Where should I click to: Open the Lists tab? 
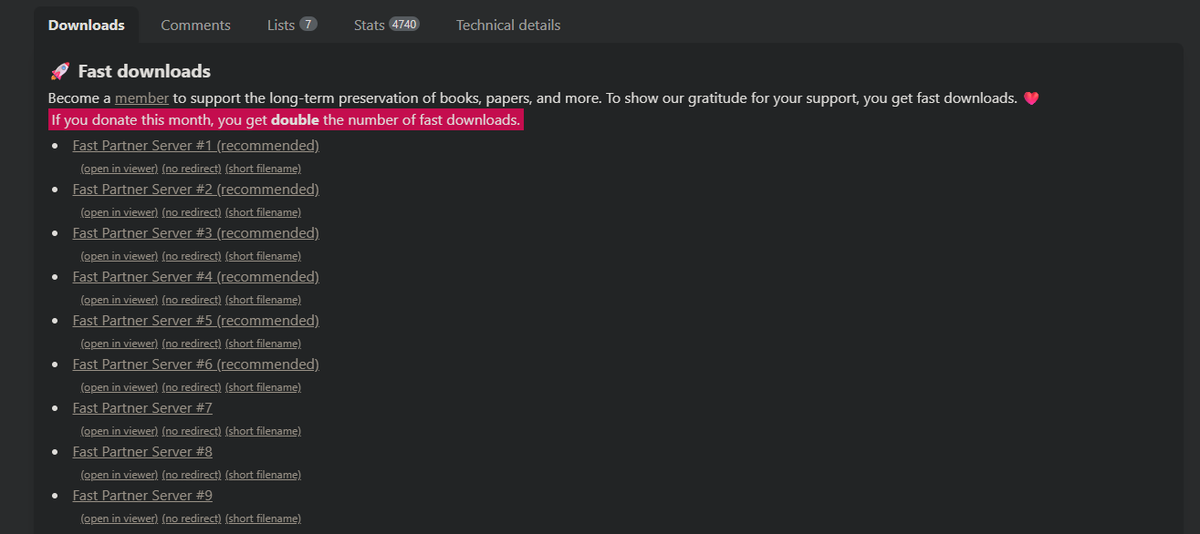click(x=291, y=25)
